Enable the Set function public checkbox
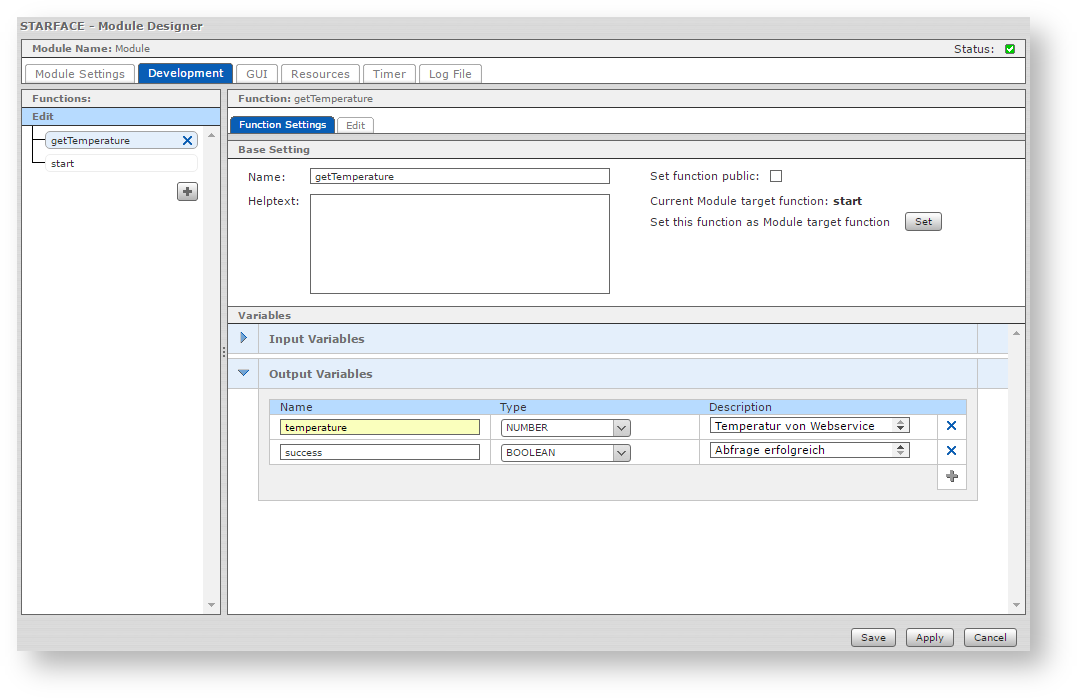 [776, 177]
